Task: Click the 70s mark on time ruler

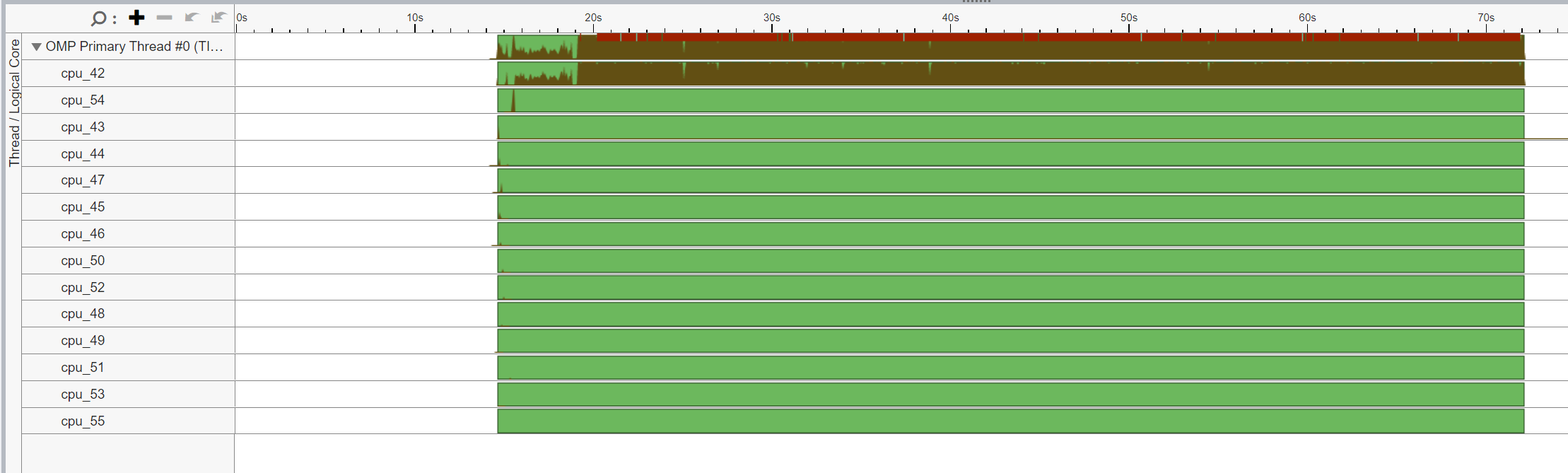Action: click(1486, 18)
